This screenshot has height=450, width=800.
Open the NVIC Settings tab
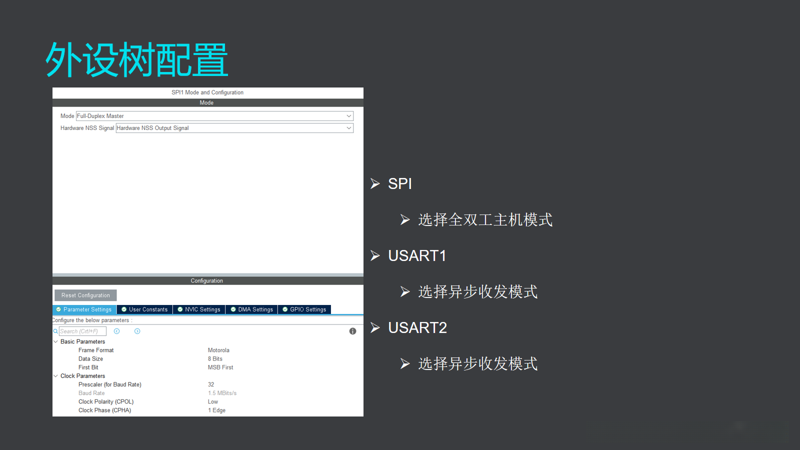pyautogui.click(x=199, y=310)
